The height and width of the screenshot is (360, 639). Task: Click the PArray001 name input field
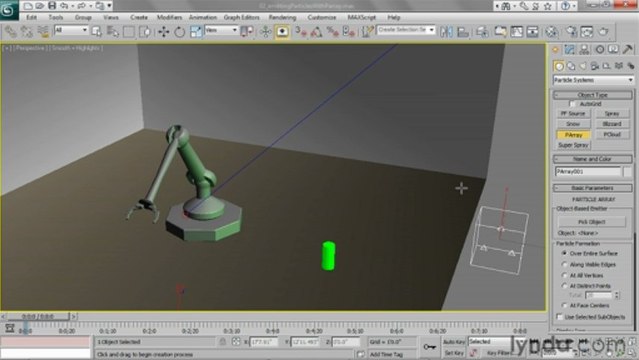pyautogui.click(x=588, y=172)
